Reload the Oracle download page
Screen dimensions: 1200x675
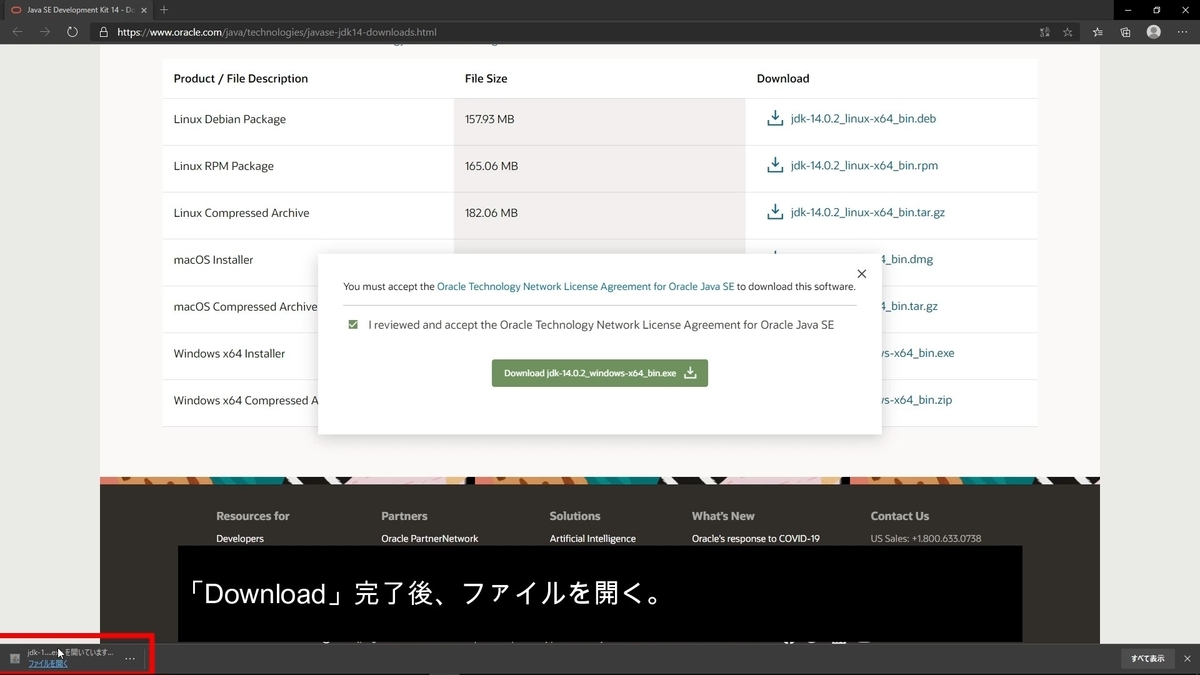click(73, 32)
